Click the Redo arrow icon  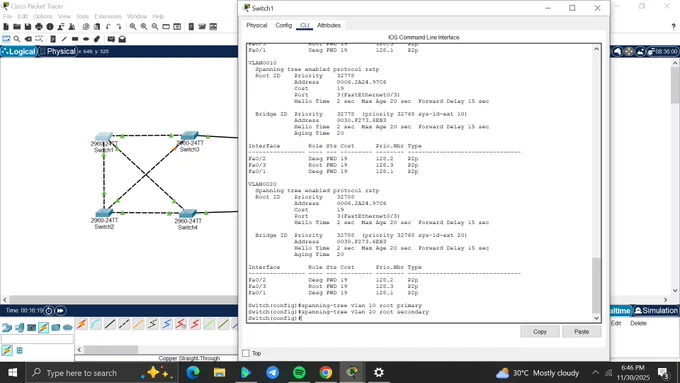(119, 27)
